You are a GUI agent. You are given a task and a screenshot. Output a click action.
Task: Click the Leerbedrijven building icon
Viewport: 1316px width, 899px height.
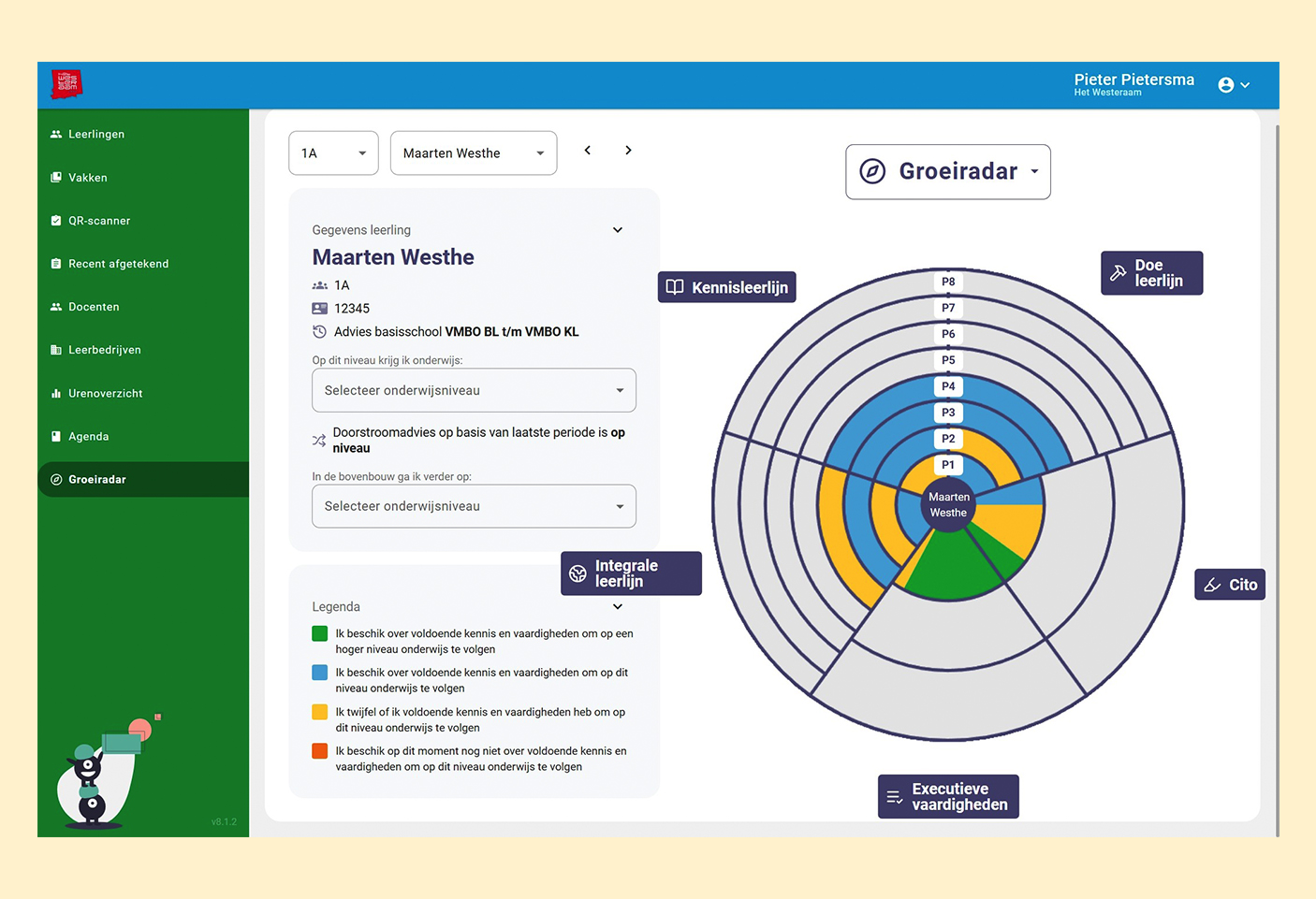point(56,350)
